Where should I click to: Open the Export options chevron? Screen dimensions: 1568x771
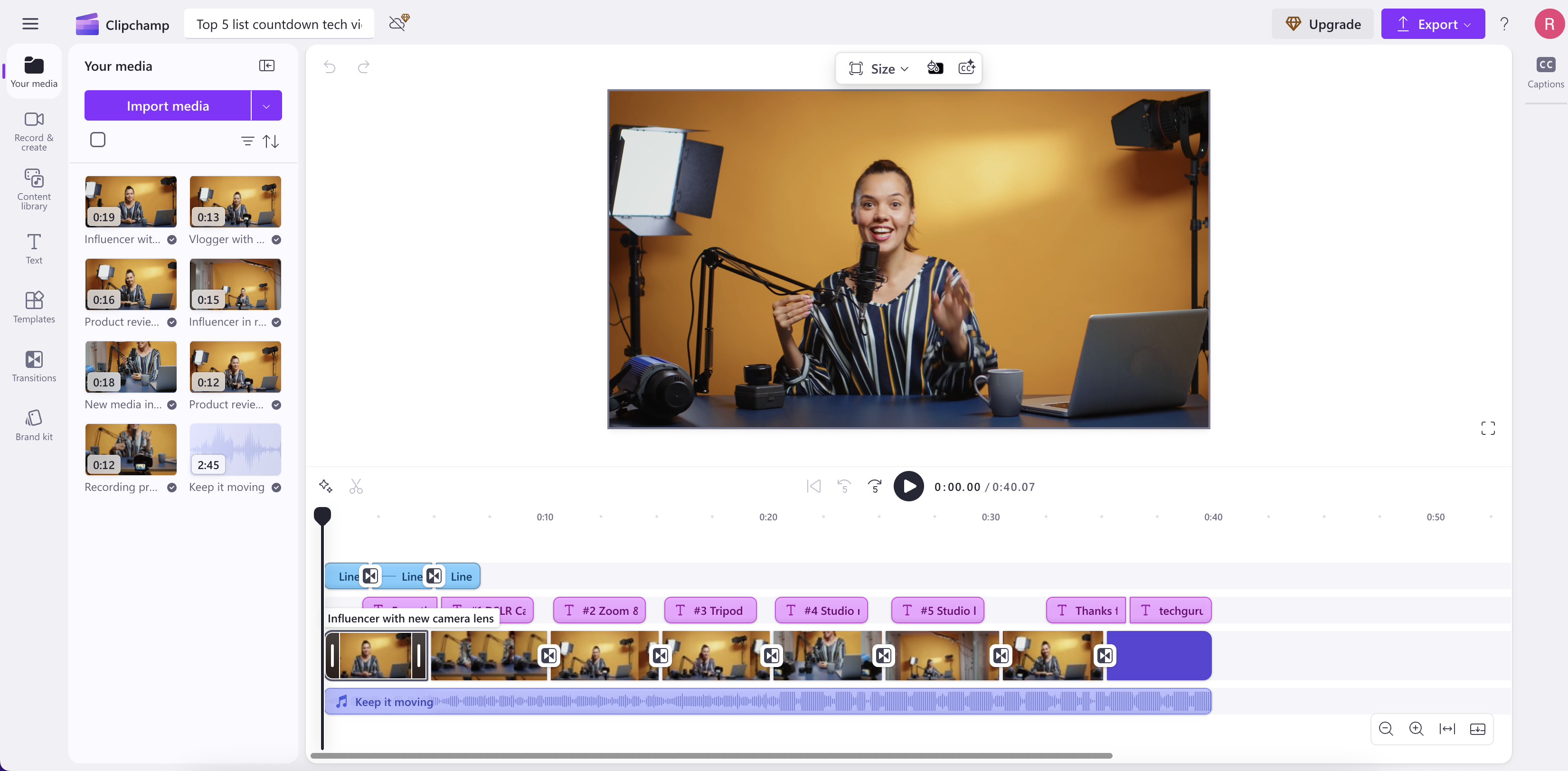pyautogui.click(x=1466, y=24)
